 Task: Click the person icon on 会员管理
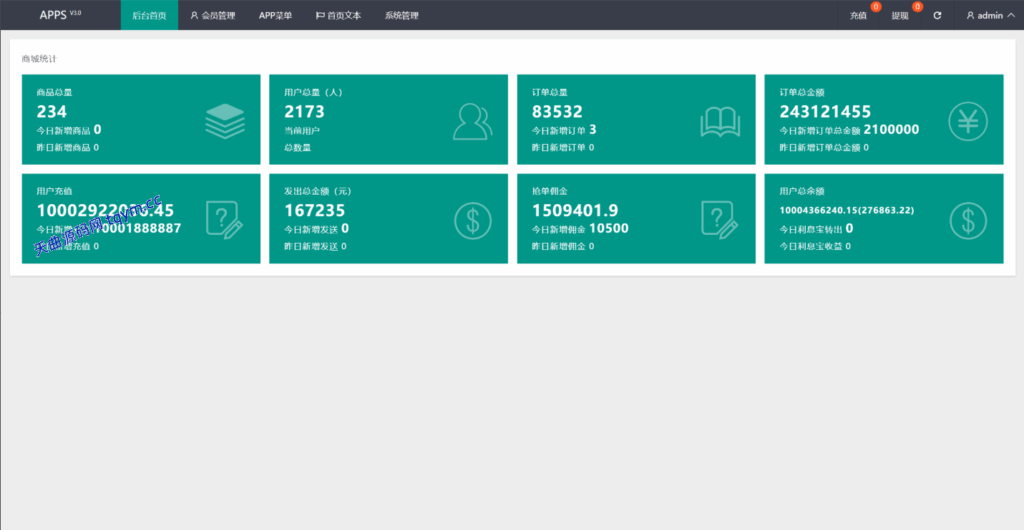(x=194, y=16)
